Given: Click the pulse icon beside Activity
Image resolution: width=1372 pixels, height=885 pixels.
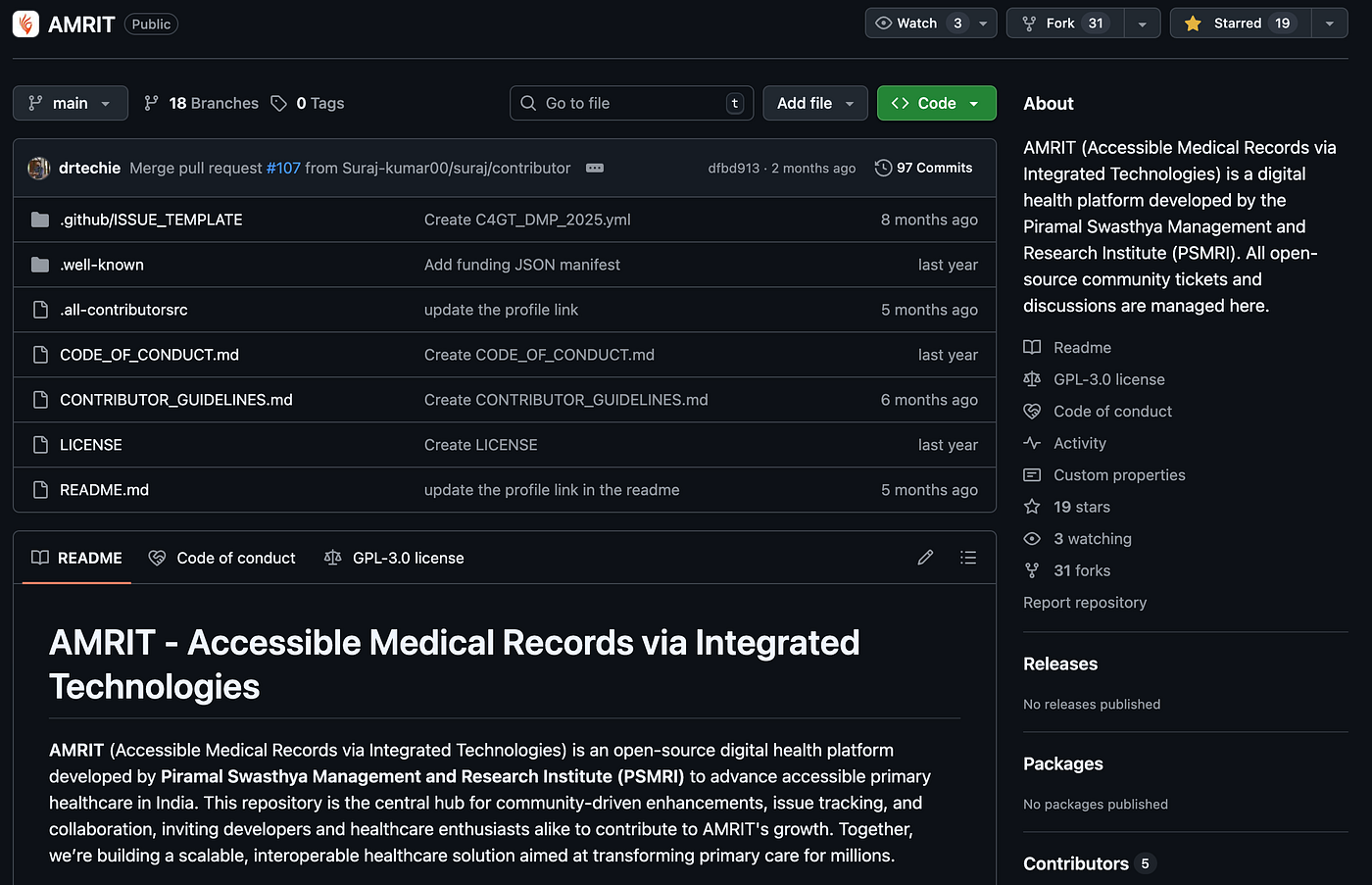Looking at the screenshot, I should click(1032, 443).
